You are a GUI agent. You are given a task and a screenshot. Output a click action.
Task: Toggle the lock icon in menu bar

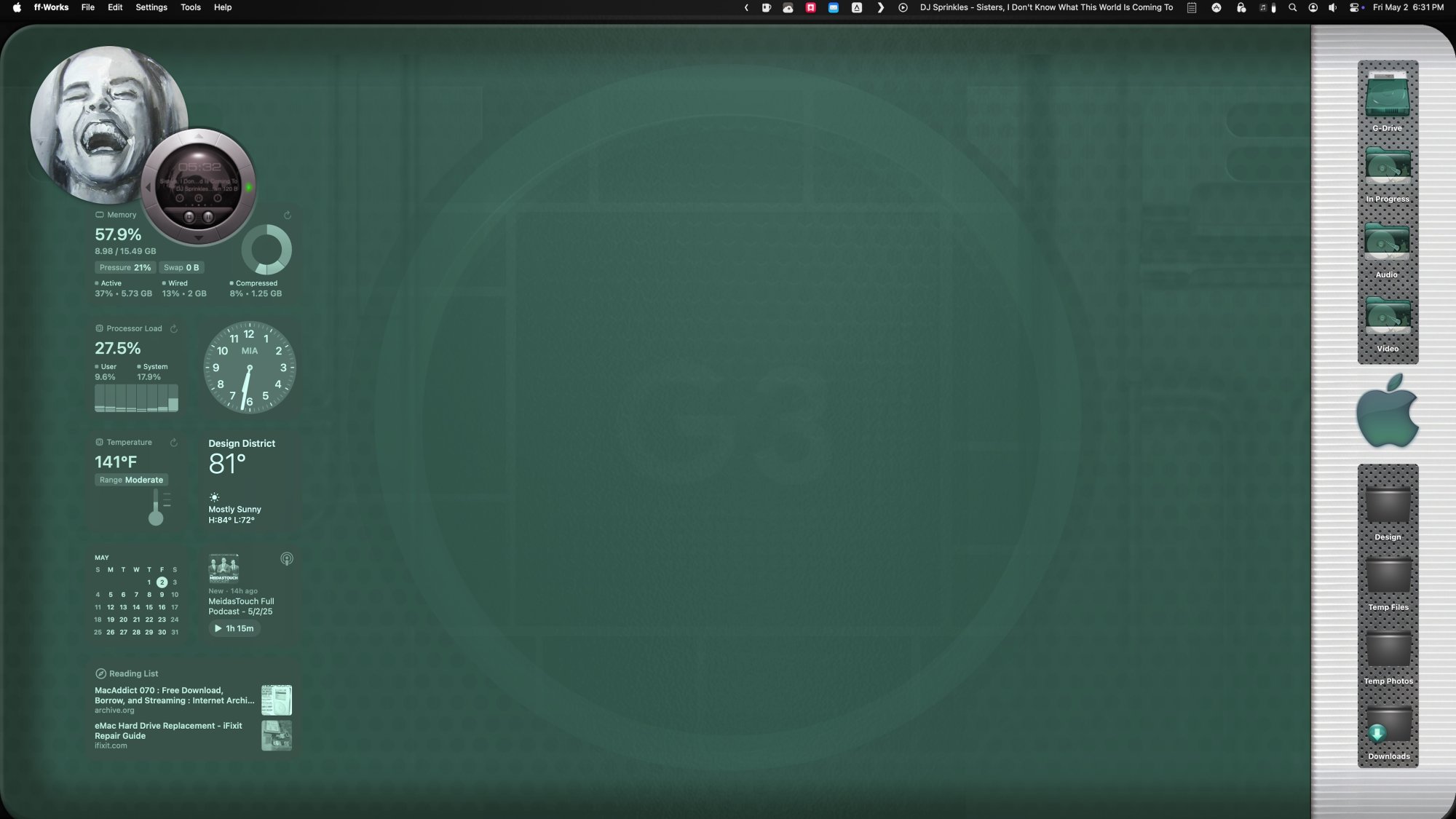tap(1241, 7)
